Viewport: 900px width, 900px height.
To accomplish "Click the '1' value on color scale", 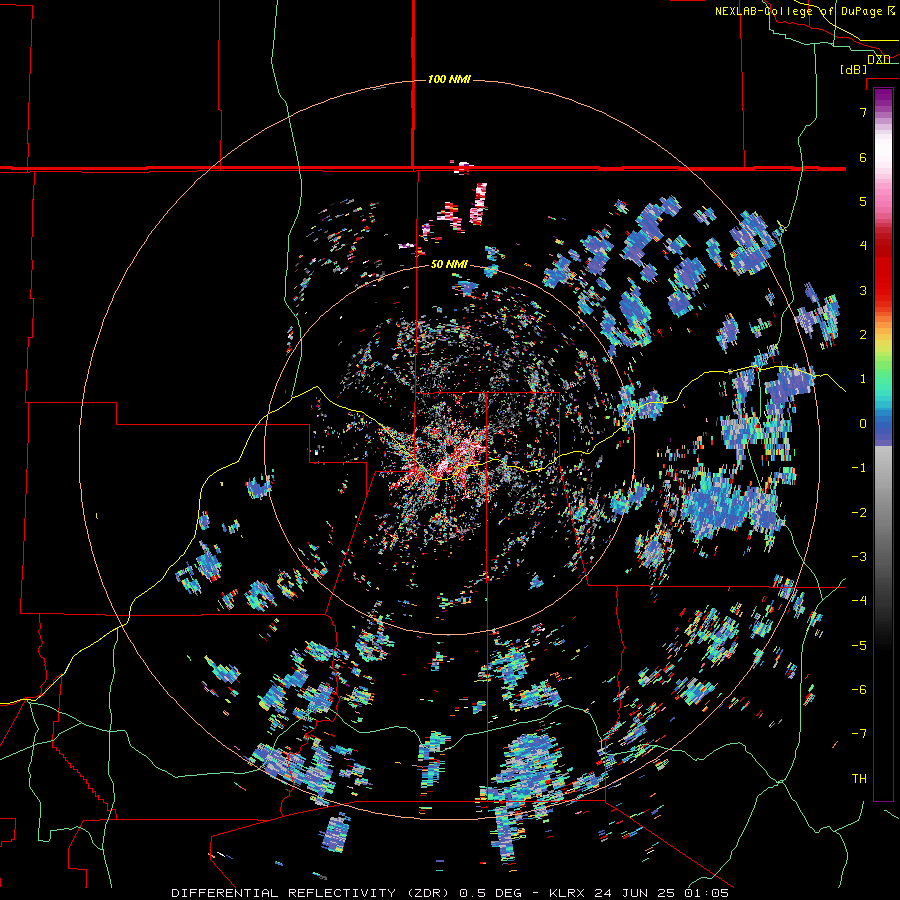I will [863, 379].
